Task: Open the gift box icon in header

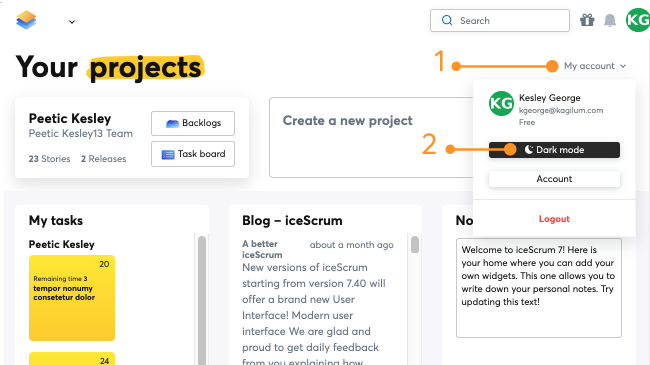Action: click(x=587, y=20)
